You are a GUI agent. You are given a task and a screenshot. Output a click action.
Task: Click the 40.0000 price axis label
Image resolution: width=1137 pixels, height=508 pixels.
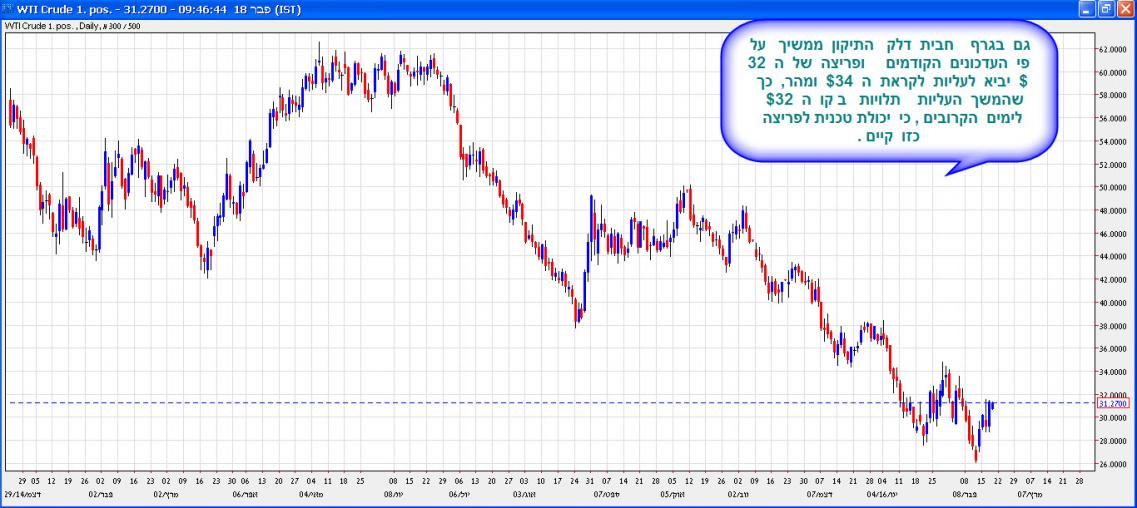(x=1114, y=303)
